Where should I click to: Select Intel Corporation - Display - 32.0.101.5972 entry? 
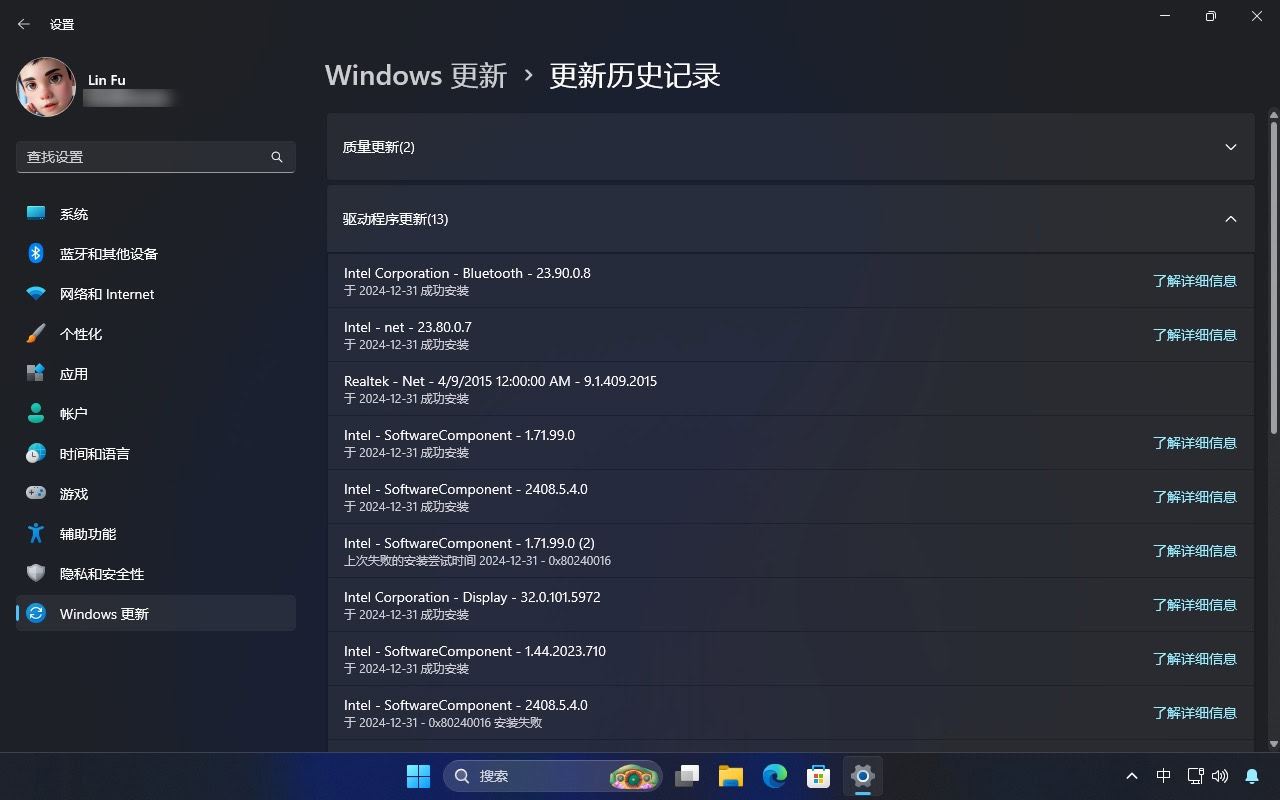(790, 605)
